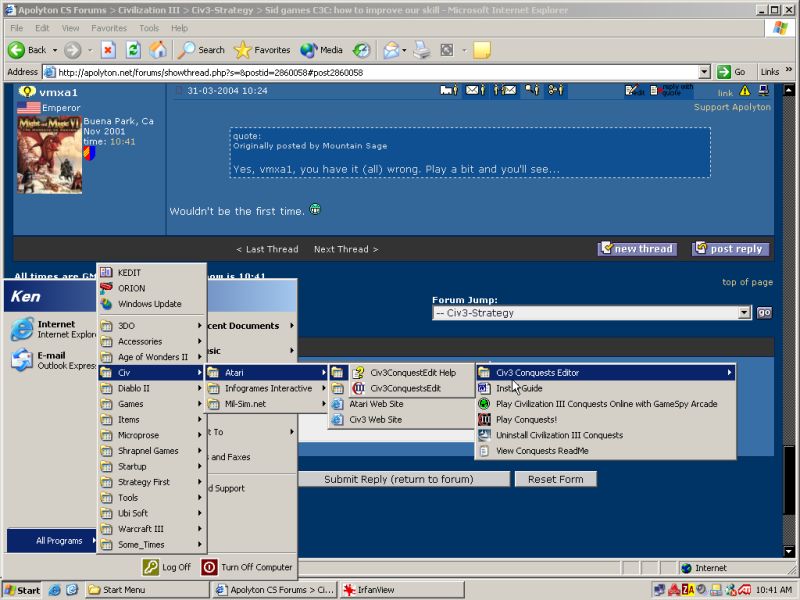Click the yellow note icon in toolbar
This screenshot has height=600, width=800.
[x=482, y=50]
